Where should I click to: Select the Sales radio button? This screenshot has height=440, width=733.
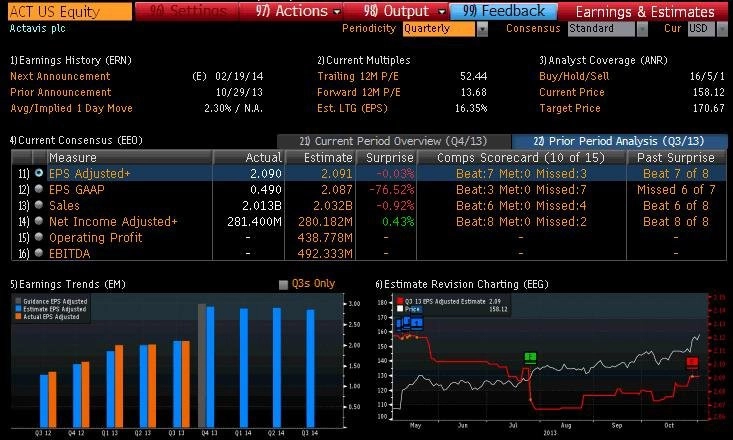(39, 205)
